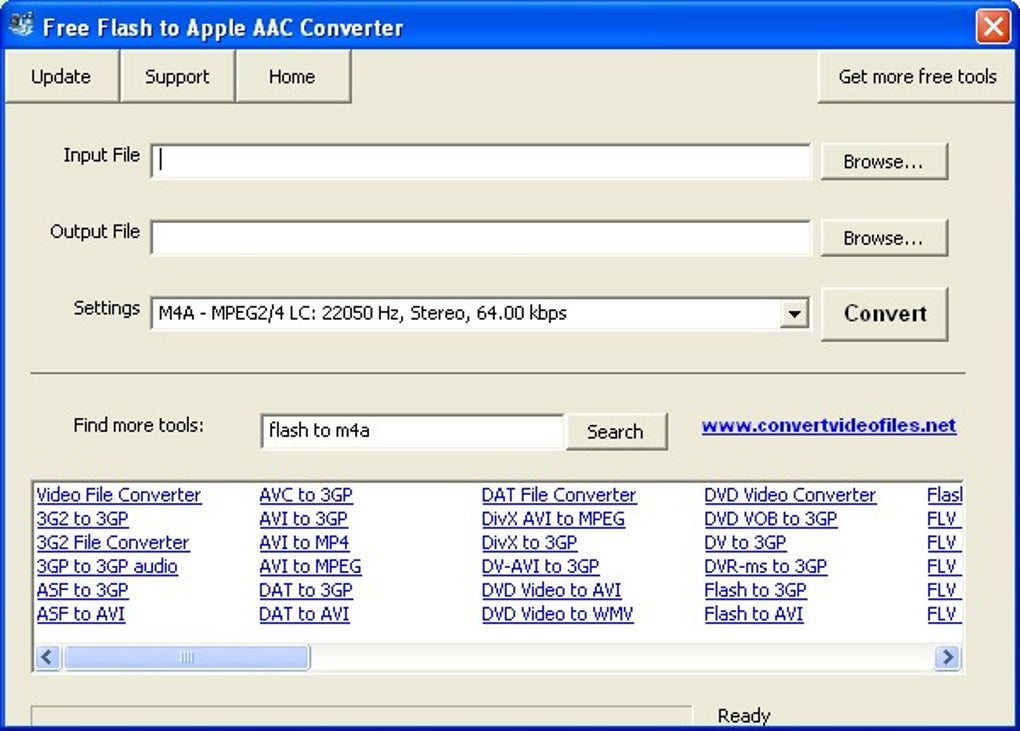Open the 3G2 to 3GP link
The image size is (1020, 731).
83,519
